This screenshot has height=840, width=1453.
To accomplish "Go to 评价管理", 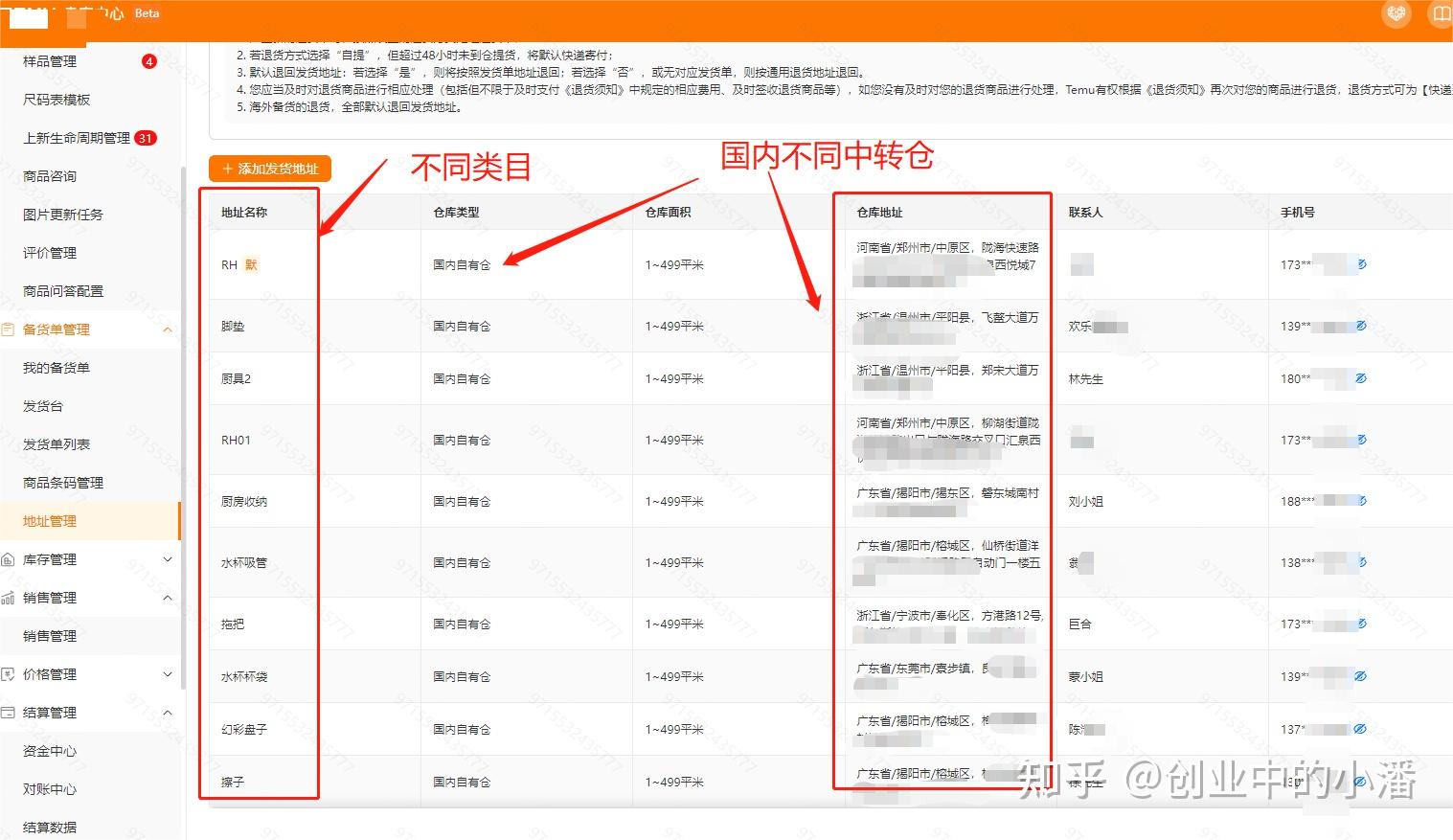I will point(50,253).
